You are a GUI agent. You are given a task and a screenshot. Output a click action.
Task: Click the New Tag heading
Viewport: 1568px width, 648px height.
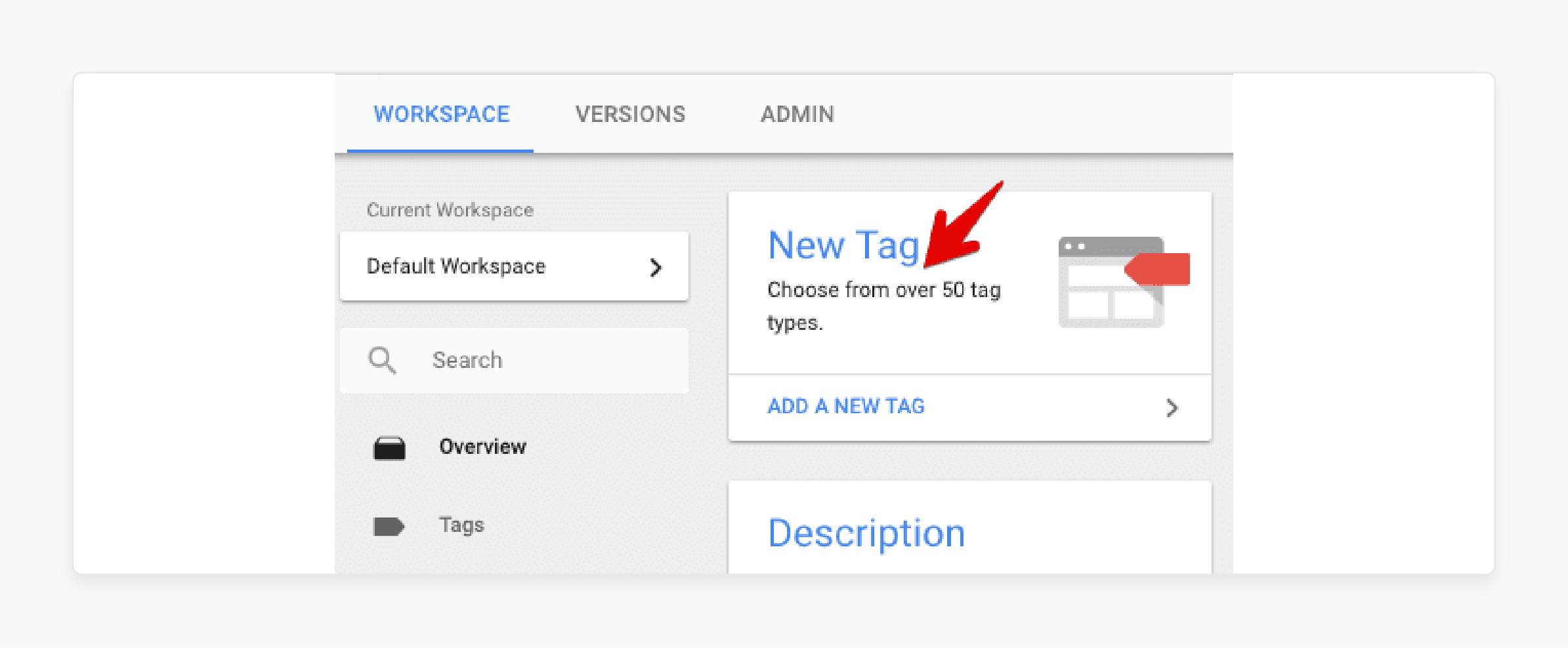tap(844, 245)
